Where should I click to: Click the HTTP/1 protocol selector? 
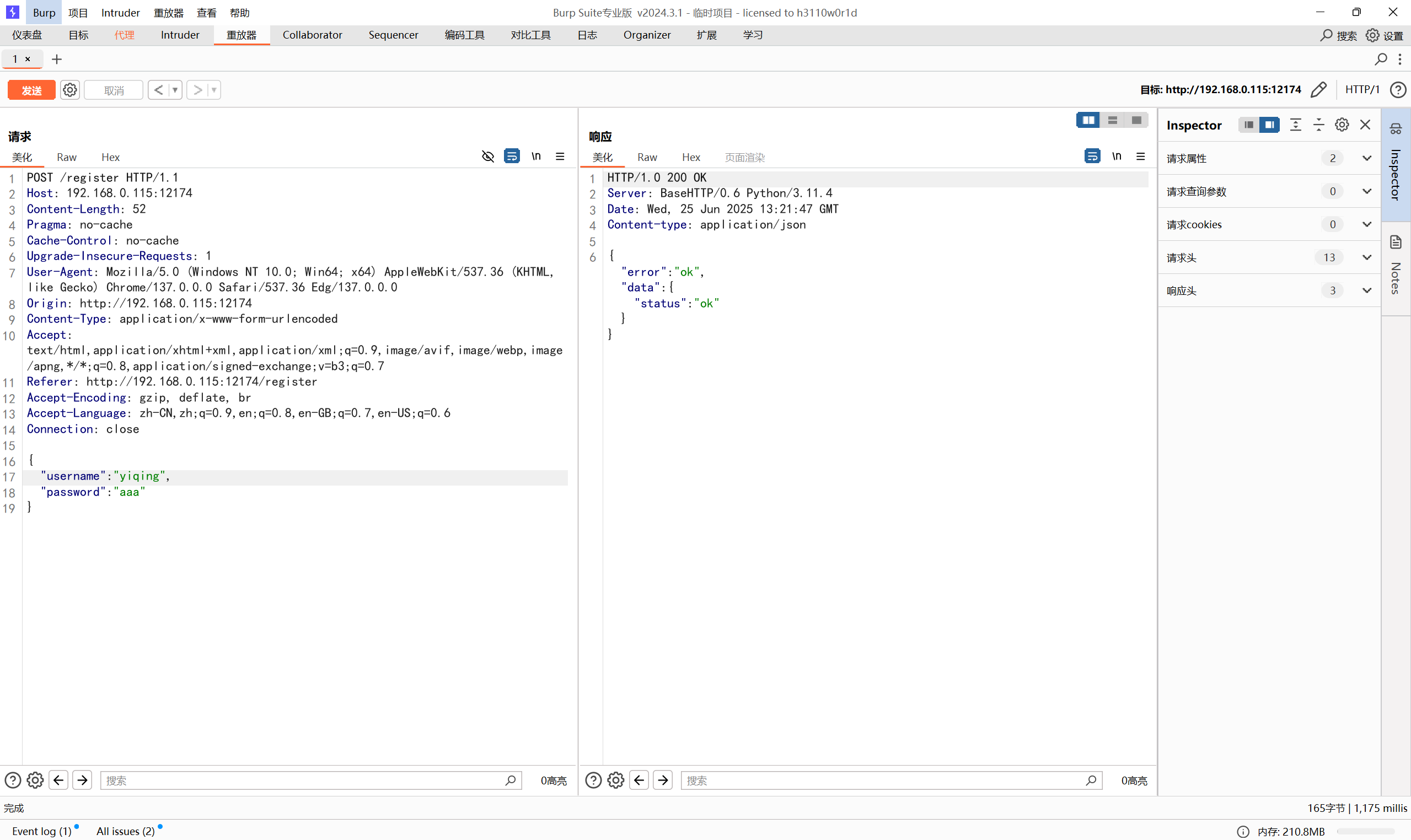point(1362,89)
